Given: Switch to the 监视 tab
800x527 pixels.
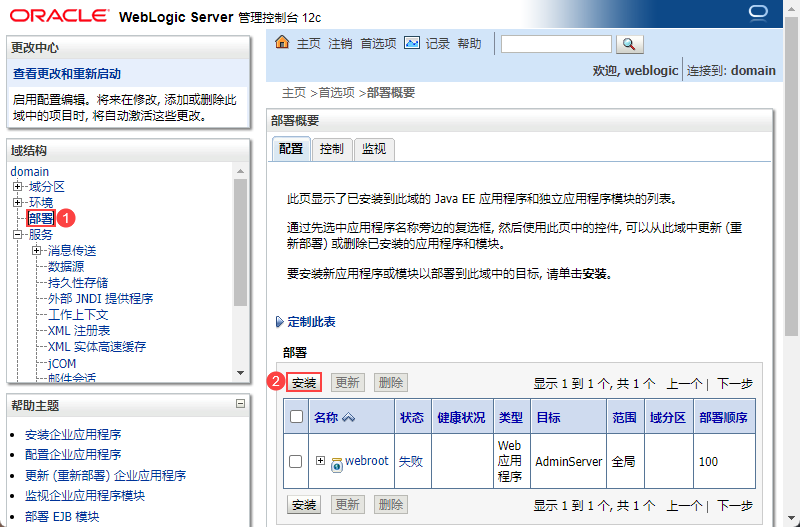Looking at the screenshot, I should (374, 149).
